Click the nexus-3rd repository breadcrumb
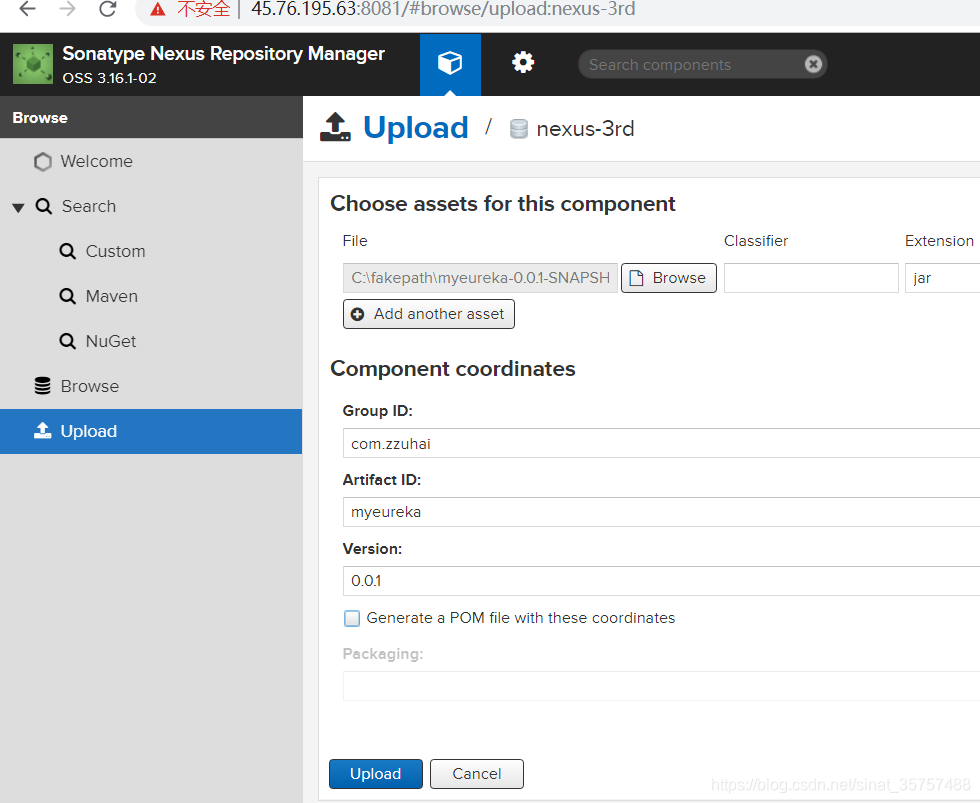This screenshot has width=980, height=803. pos(585,129)
